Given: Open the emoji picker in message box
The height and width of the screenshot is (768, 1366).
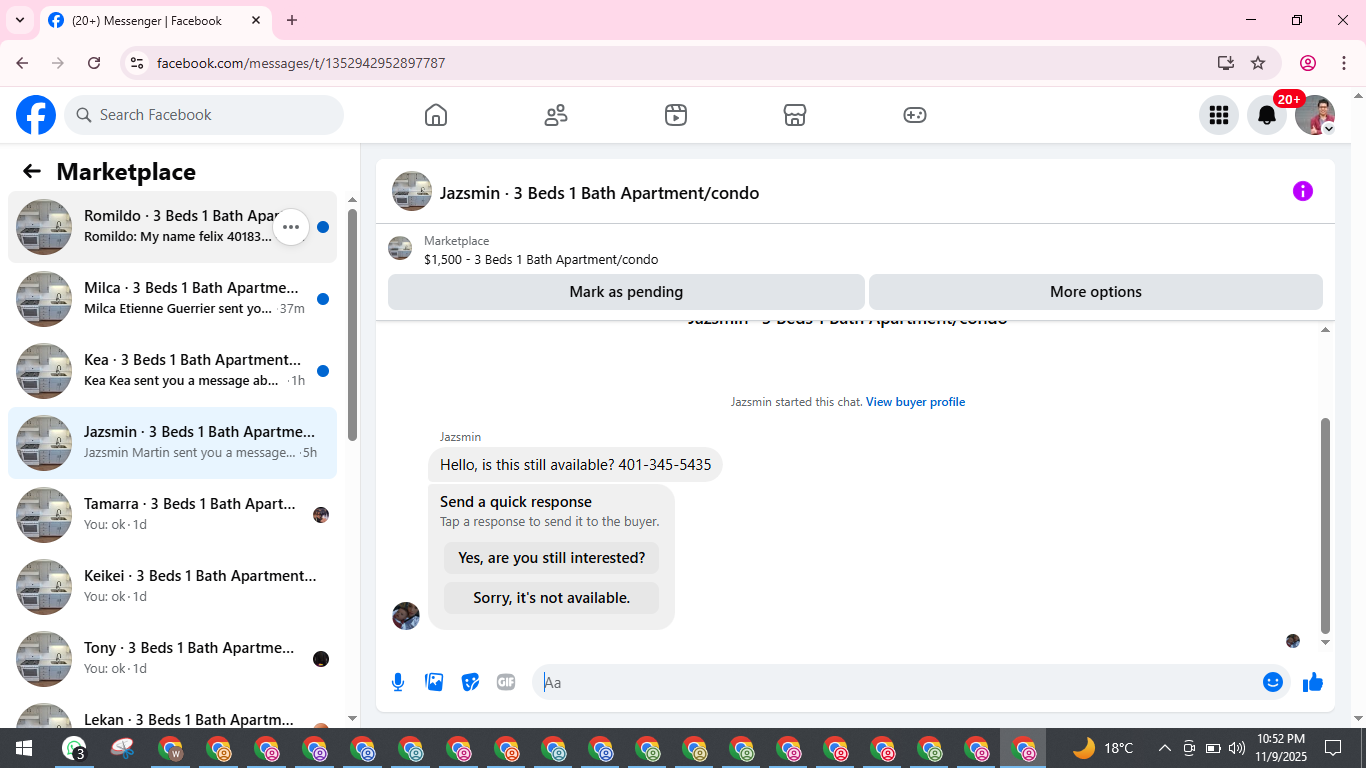Looking at the screenshot, I should (x=1273, y=682).
